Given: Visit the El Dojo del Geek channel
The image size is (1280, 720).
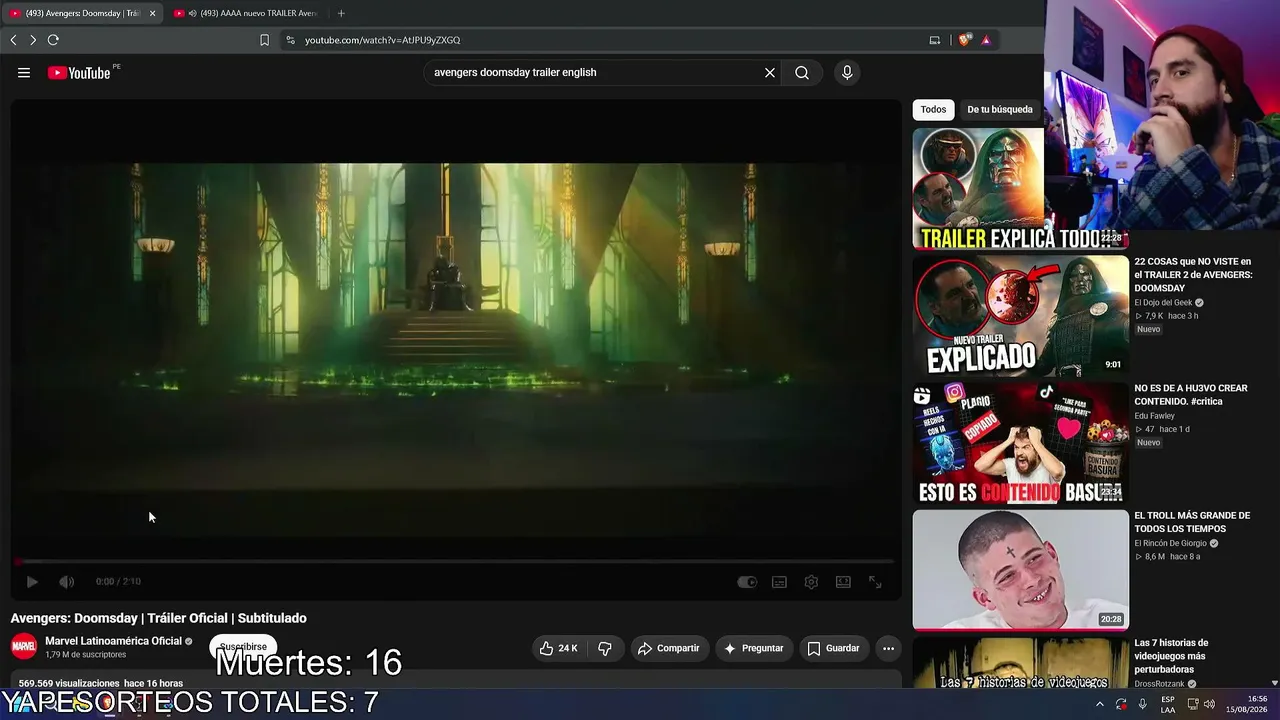Looking at the screenshot, I should [x=1163, y=302].
